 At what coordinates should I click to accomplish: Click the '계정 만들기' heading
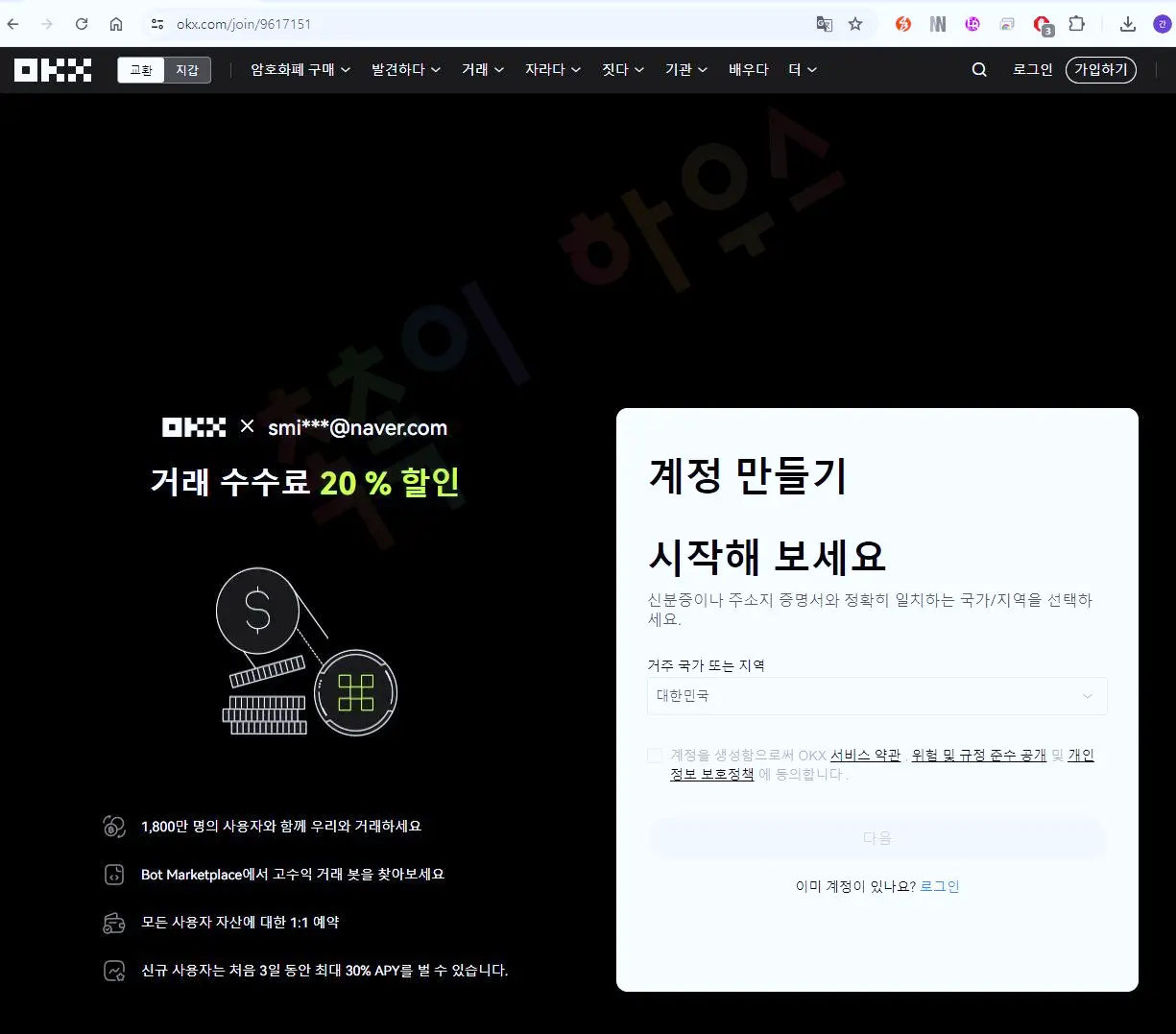(748, 475)
